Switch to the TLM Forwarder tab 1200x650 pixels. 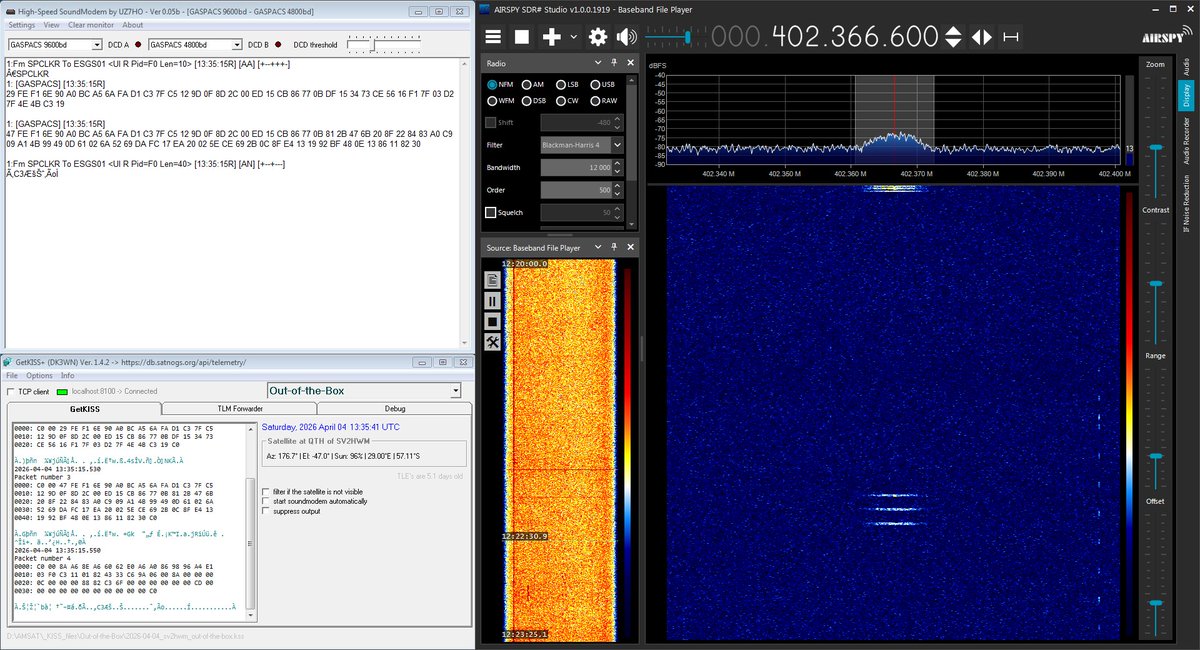pos(240,409)
